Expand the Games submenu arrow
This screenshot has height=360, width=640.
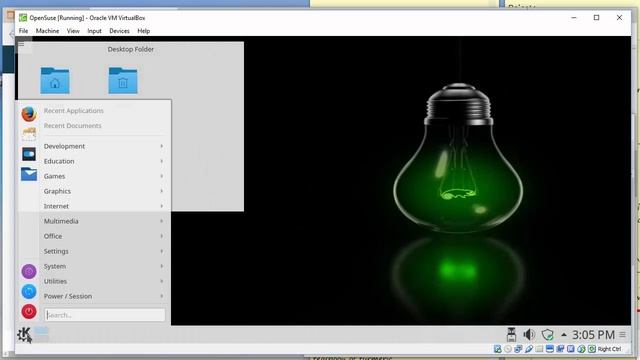click(x=162, y=176)
